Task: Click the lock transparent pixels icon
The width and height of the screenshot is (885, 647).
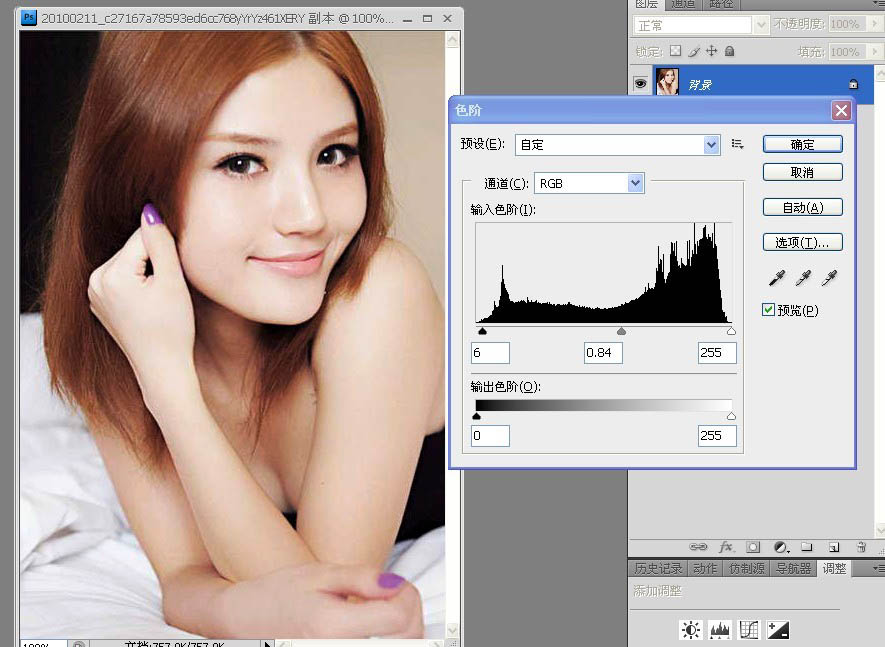Action: tap(675, 51)
